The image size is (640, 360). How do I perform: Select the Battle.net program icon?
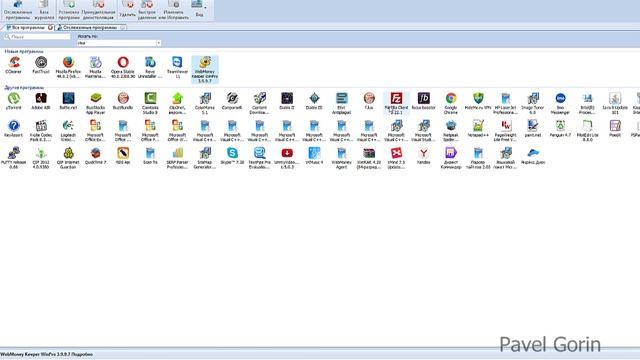pos(68,101)
